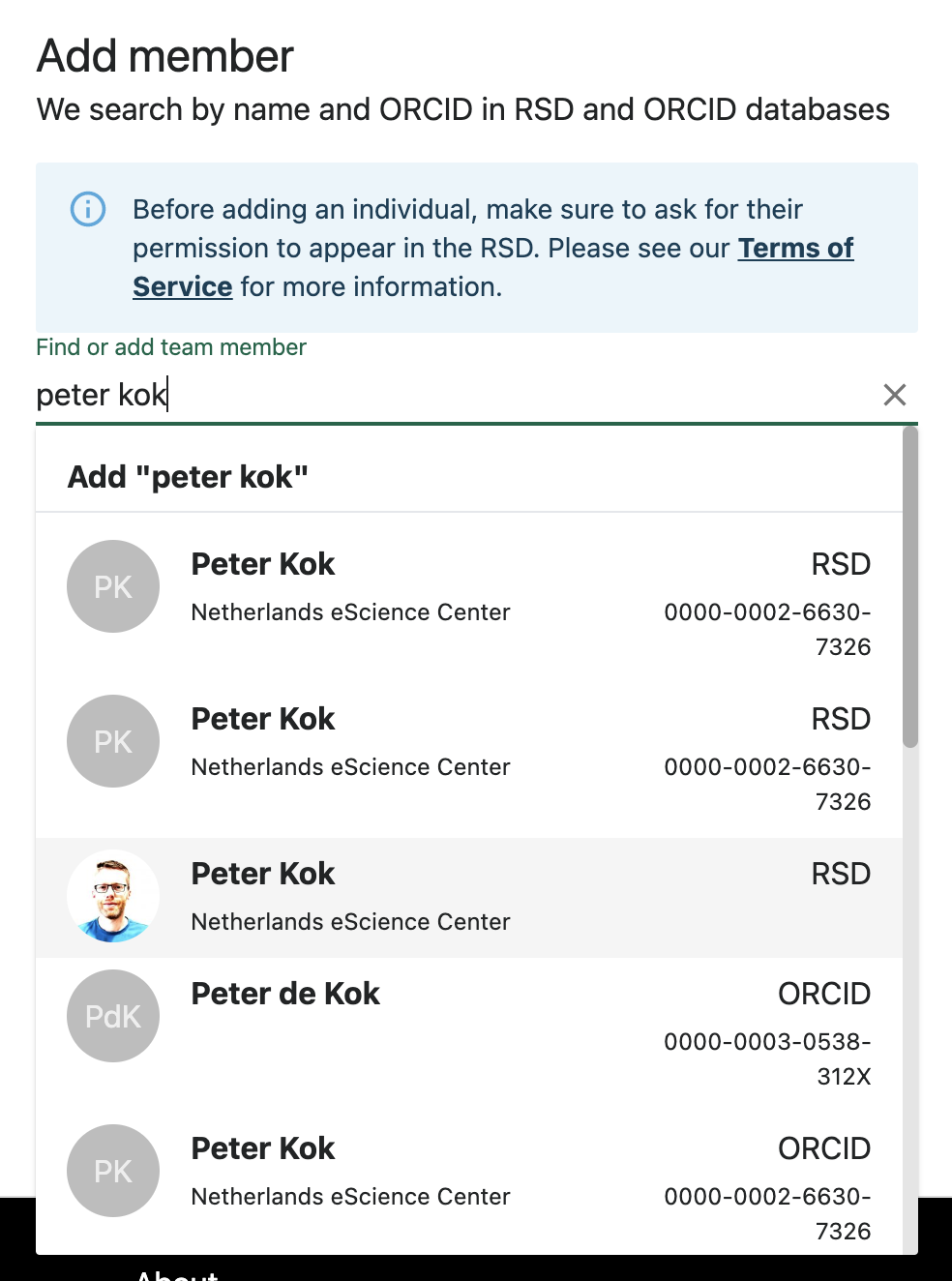
Task: Click the PdK avatar for Peter de Kok
Action: tap(112, 1015)
